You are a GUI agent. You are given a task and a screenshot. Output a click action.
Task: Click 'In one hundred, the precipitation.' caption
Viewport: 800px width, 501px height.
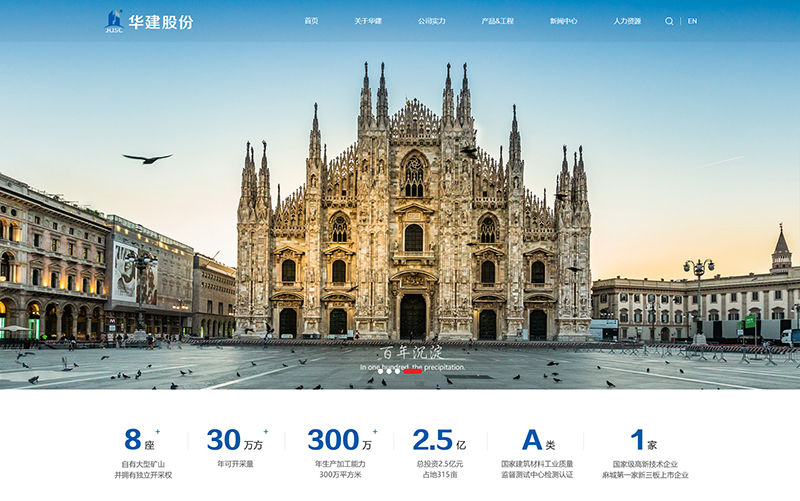412,367
